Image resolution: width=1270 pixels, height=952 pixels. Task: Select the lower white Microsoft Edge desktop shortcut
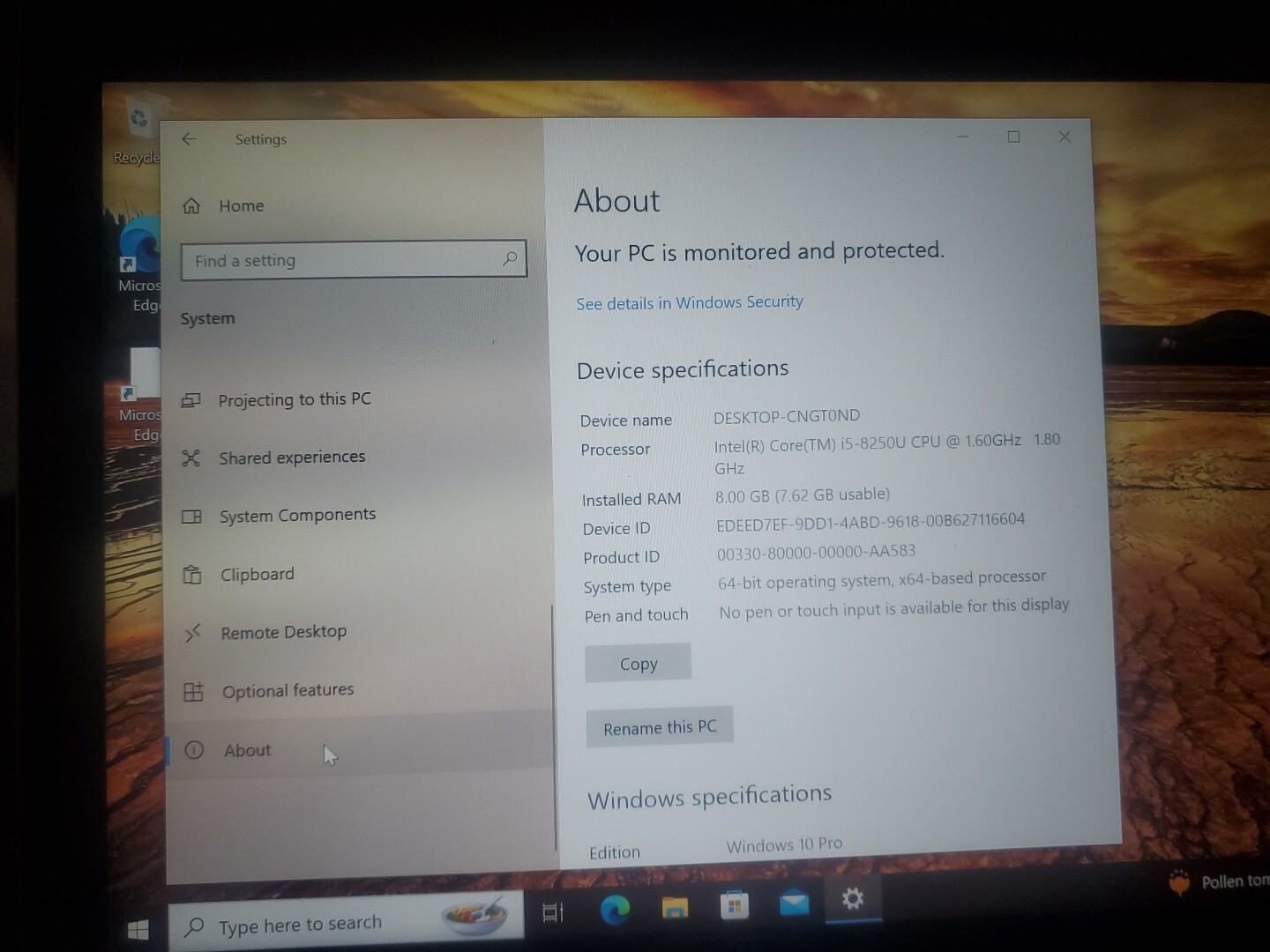(141, 395)
